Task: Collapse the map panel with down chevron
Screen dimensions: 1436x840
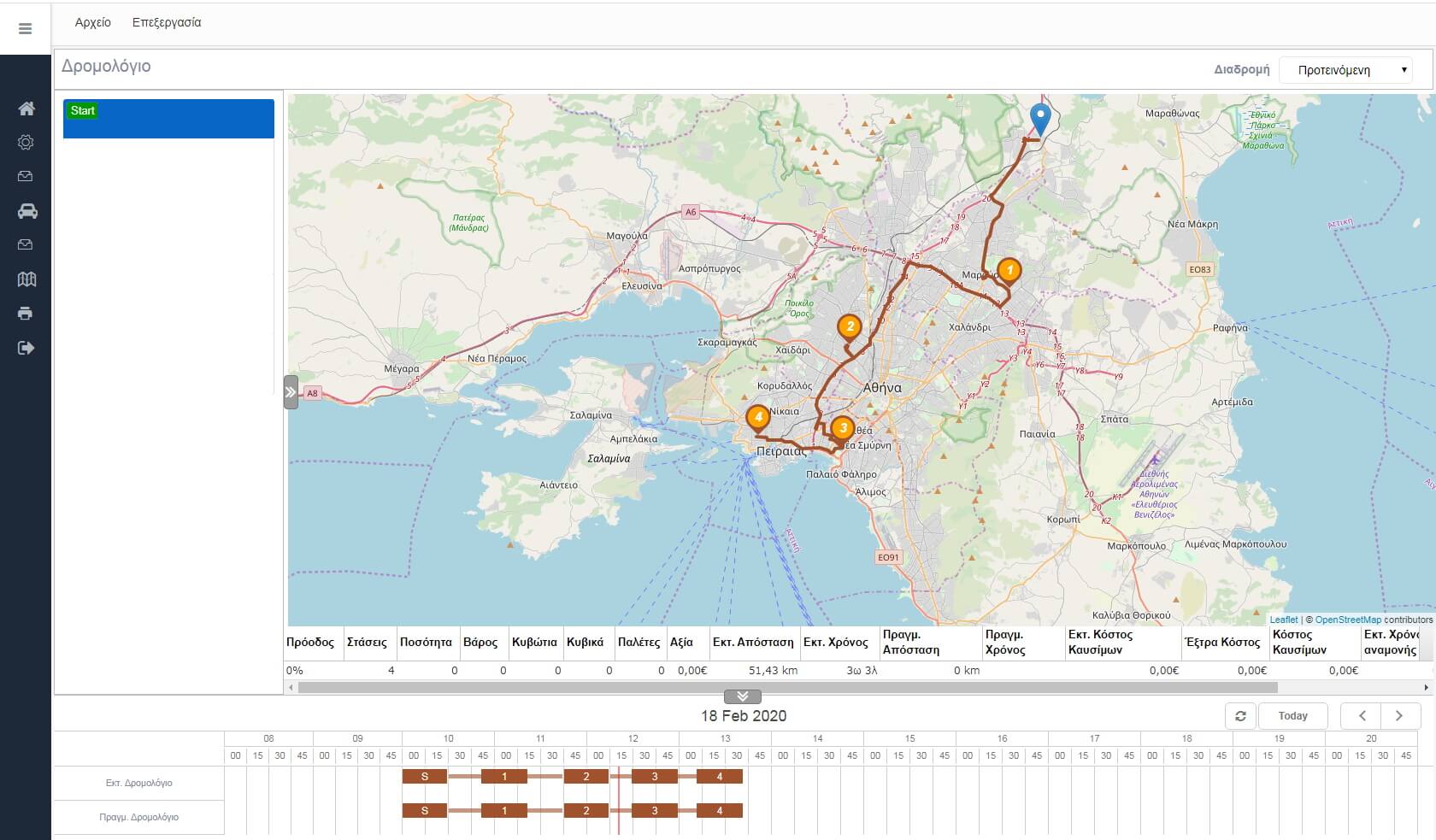Action: tap(742, 696)
